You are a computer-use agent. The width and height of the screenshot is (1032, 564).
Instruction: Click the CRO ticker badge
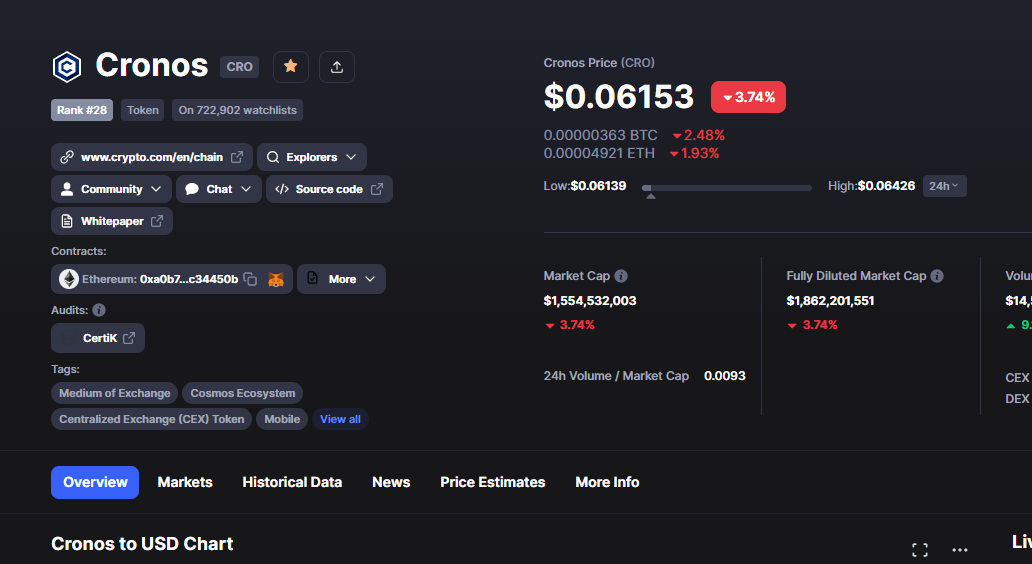click(x=240, y=66)
